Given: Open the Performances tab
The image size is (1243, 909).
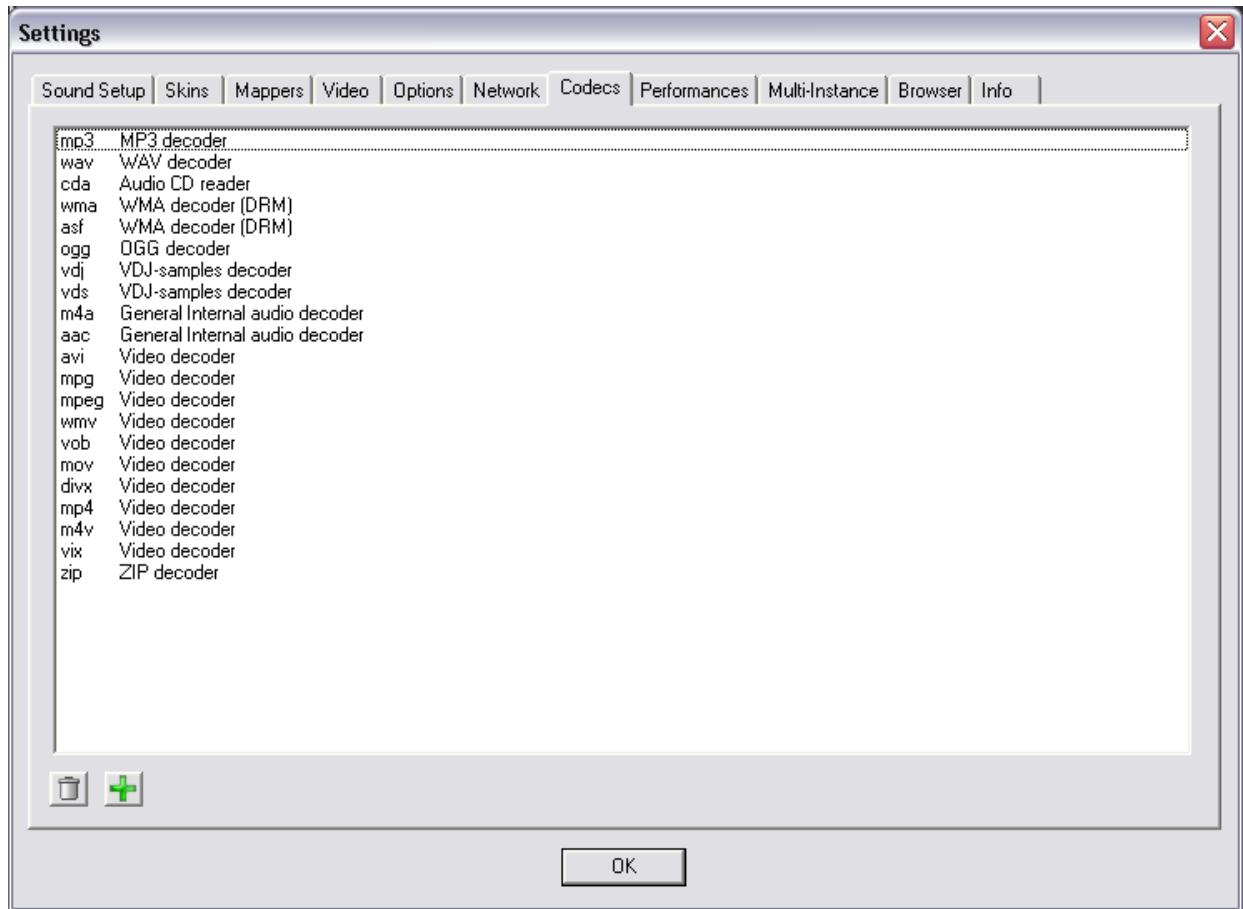Looking at the screenshot, I should coord(695,90).
